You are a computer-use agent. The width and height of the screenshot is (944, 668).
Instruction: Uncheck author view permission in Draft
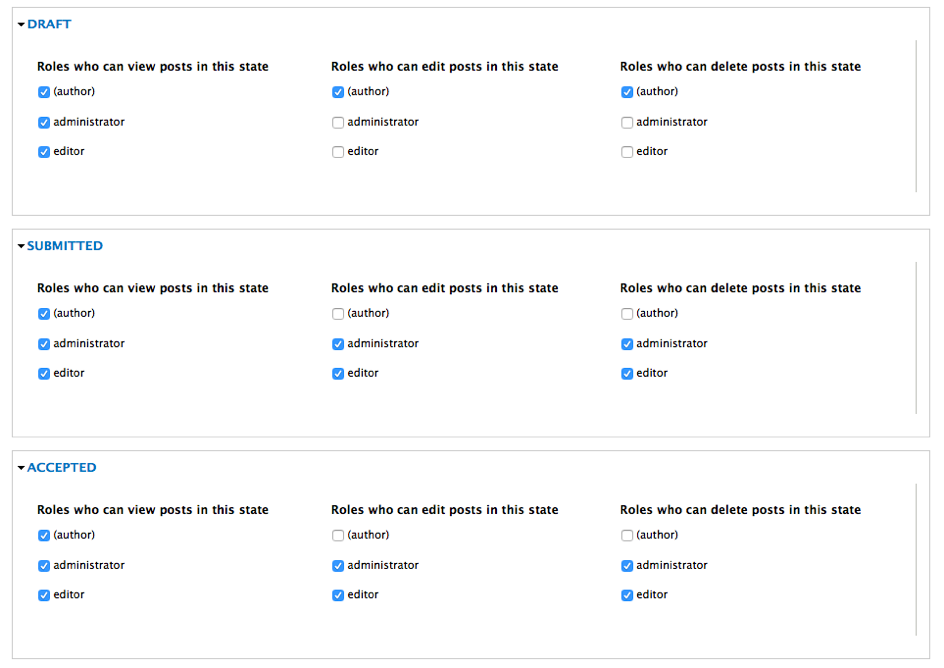[x=44, y=93]
